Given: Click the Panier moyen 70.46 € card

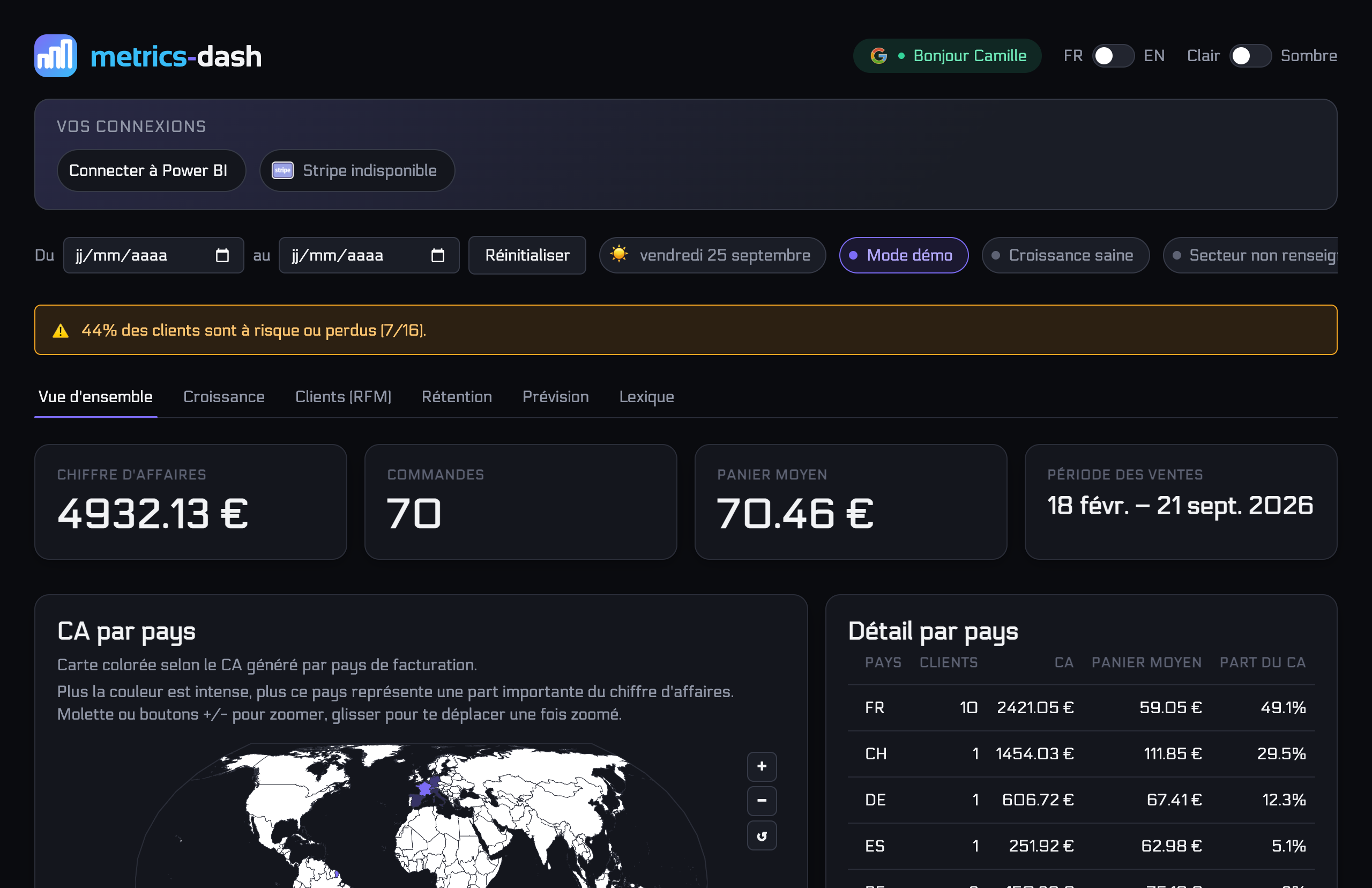Looking at the screenshot, I should (851, 502).
